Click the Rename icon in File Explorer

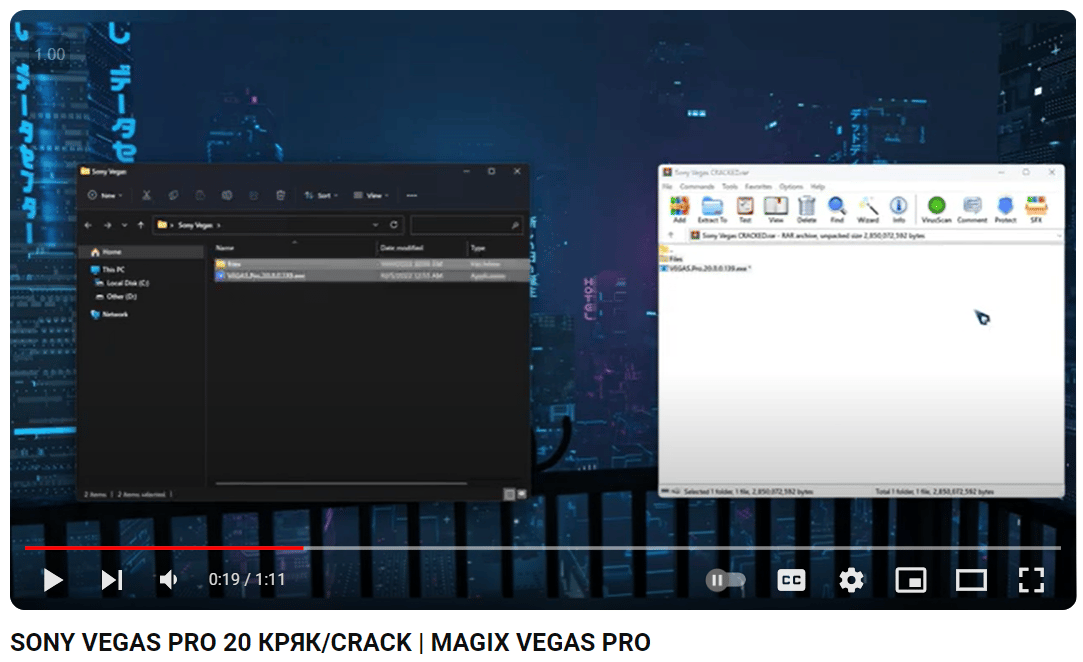227,196
